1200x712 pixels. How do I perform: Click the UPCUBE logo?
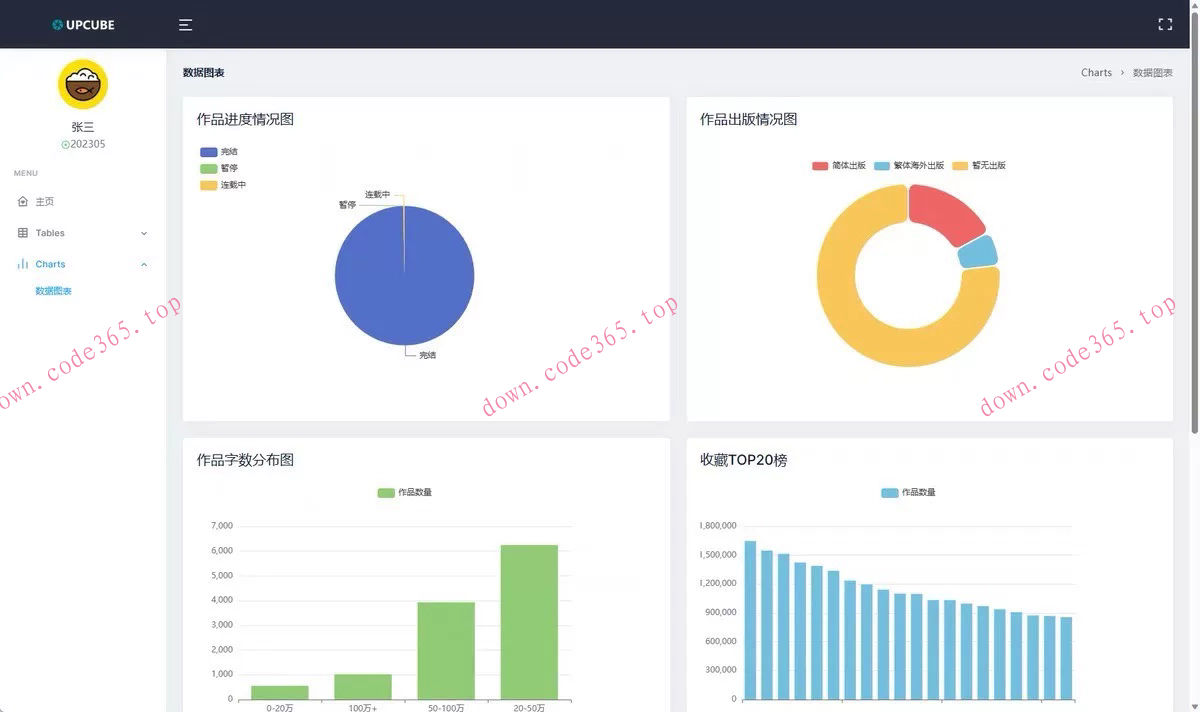(x=83, y=25)
